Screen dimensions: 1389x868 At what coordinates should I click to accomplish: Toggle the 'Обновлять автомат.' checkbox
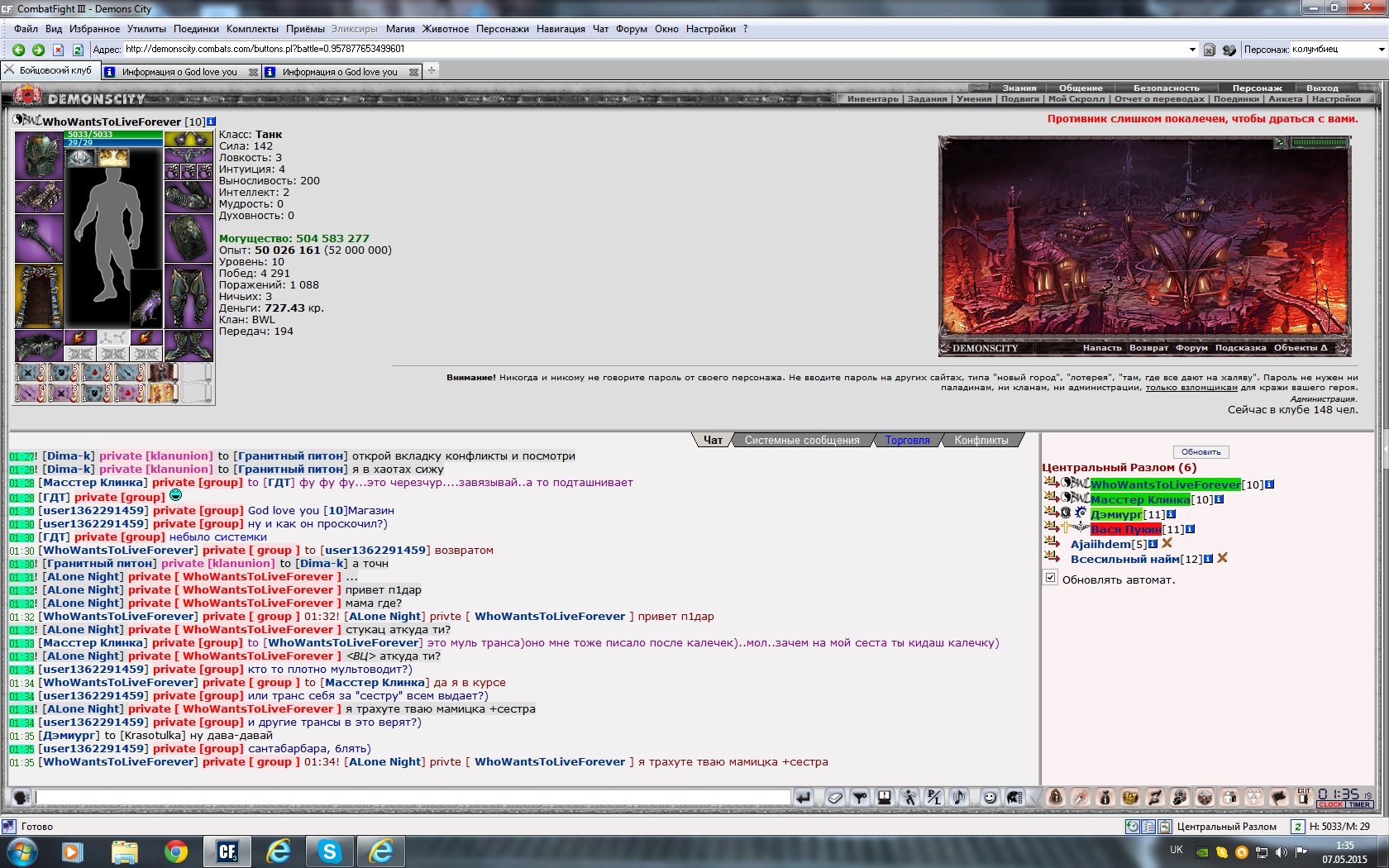click(1050, 578)
